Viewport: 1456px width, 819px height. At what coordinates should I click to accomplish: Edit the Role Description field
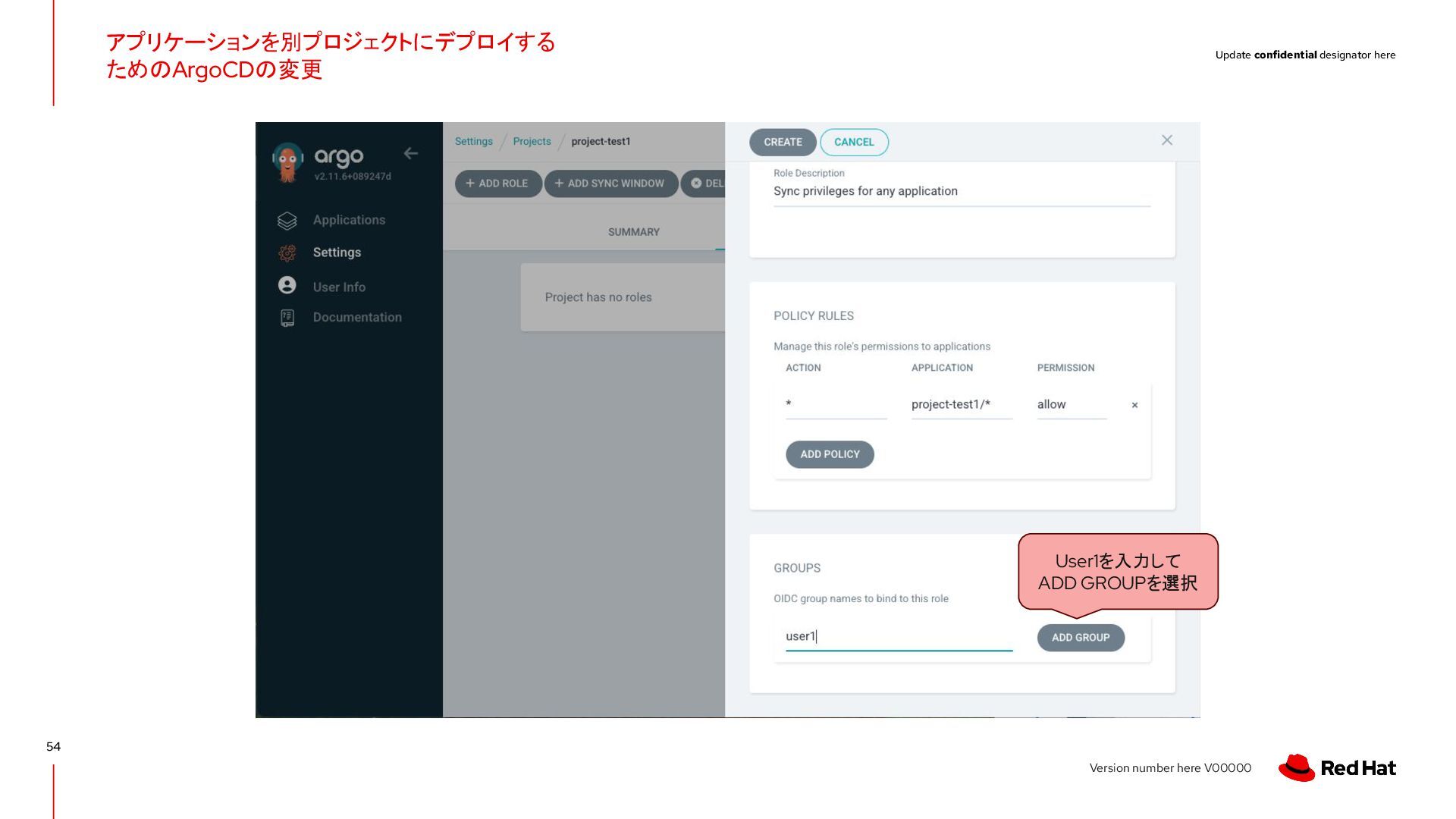[x=962, y=192]
